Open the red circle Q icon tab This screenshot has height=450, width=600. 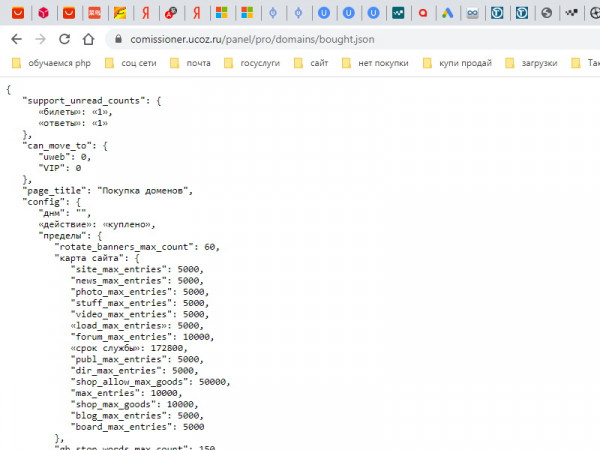pyautogui.click(x=423, y=13)
